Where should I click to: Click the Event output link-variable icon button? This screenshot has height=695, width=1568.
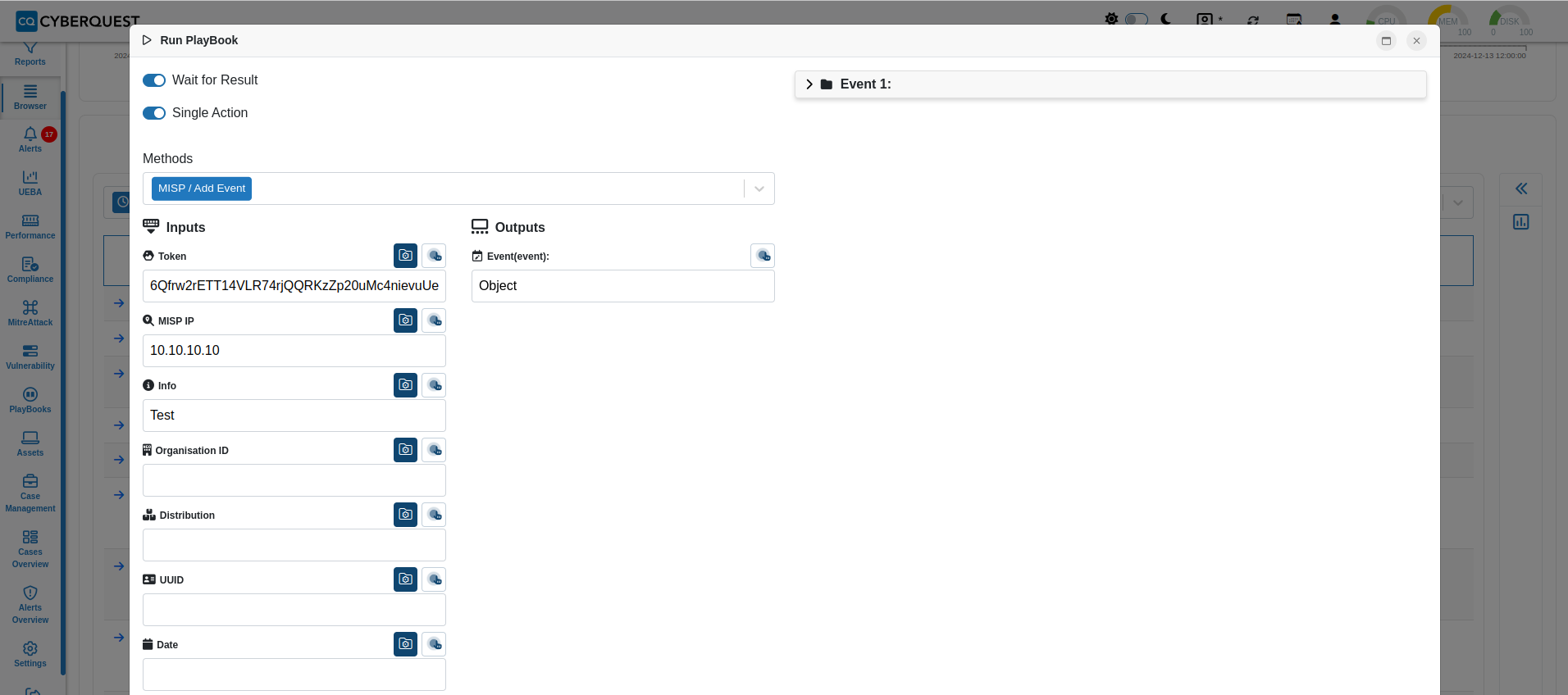763,256
